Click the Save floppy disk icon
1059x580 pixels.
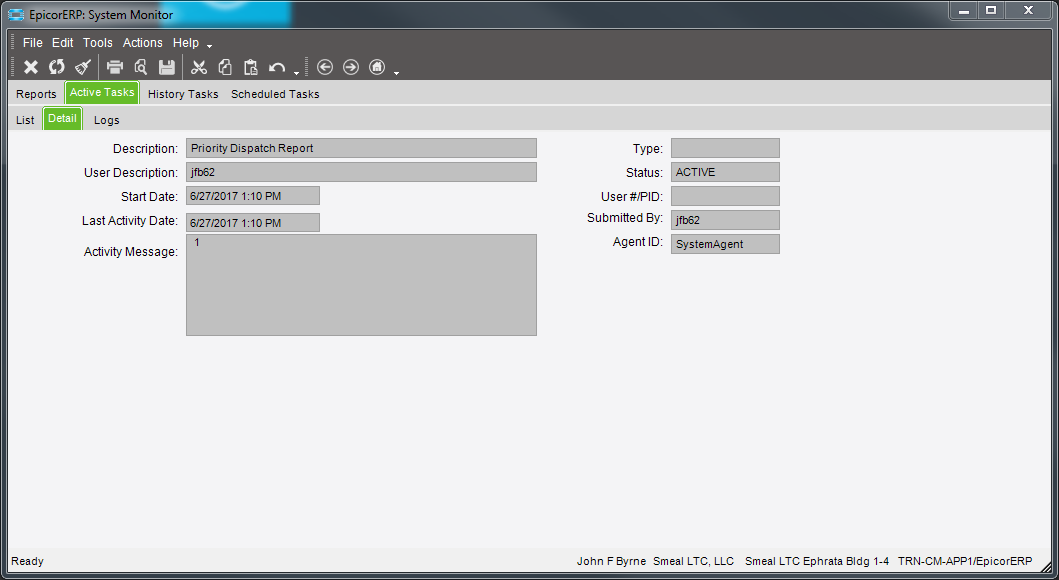[167, 67]
